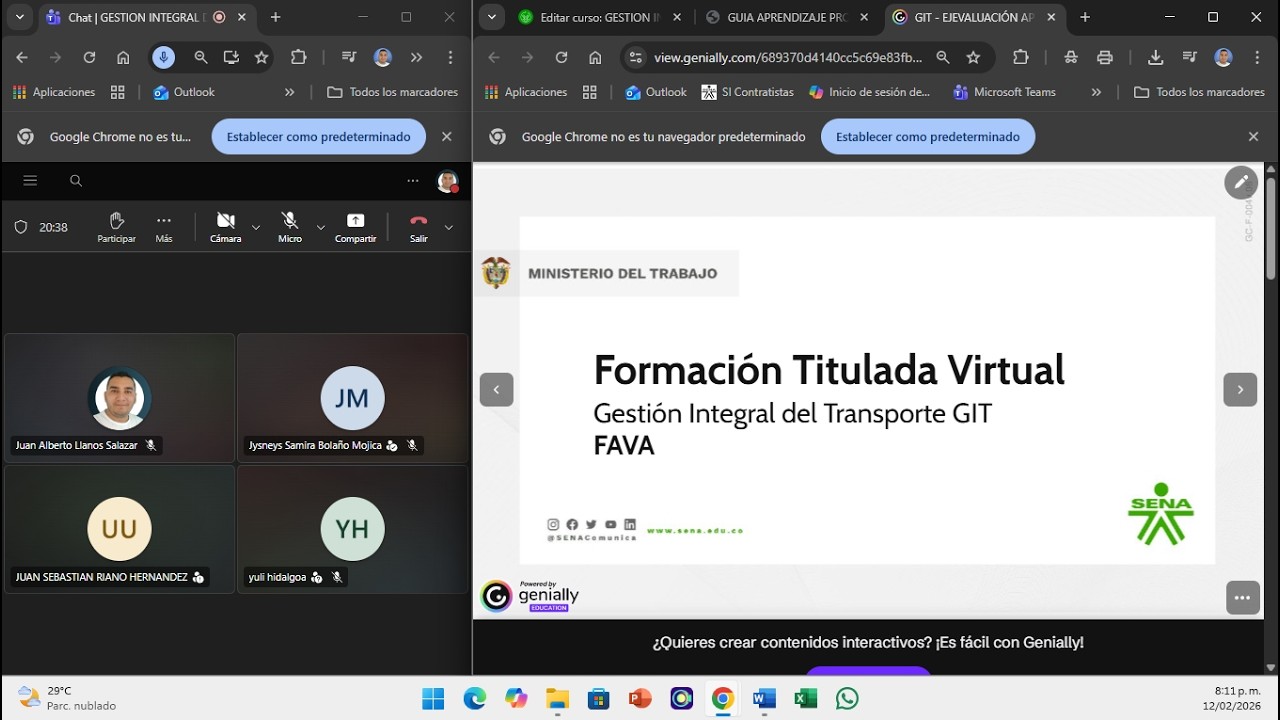Screen dimensions: 1280x720
Task: Open Todos los marcadores folder in Genially window
Action: pyautogui.click(x=1200, y=92)
